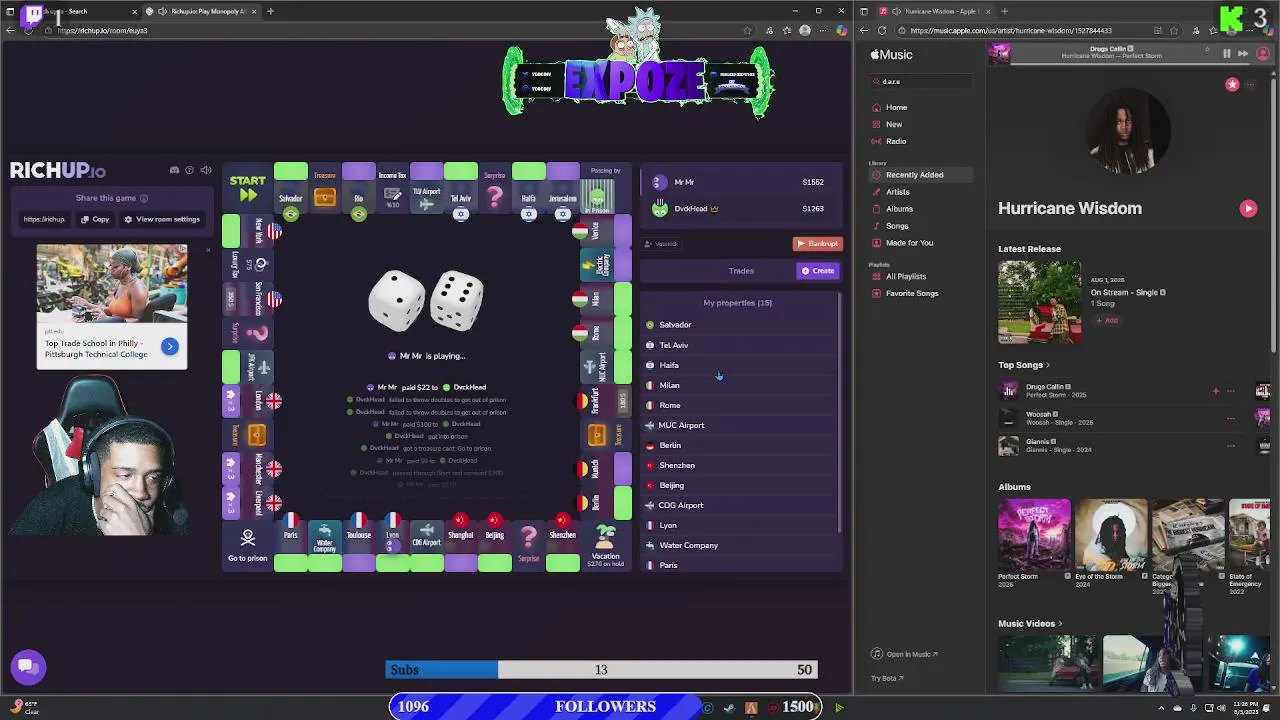Image resolution: width=1280 pixels, height=720 pixels.
Task: Favorite artist with the pink star button
Action: pos(1232,85)
